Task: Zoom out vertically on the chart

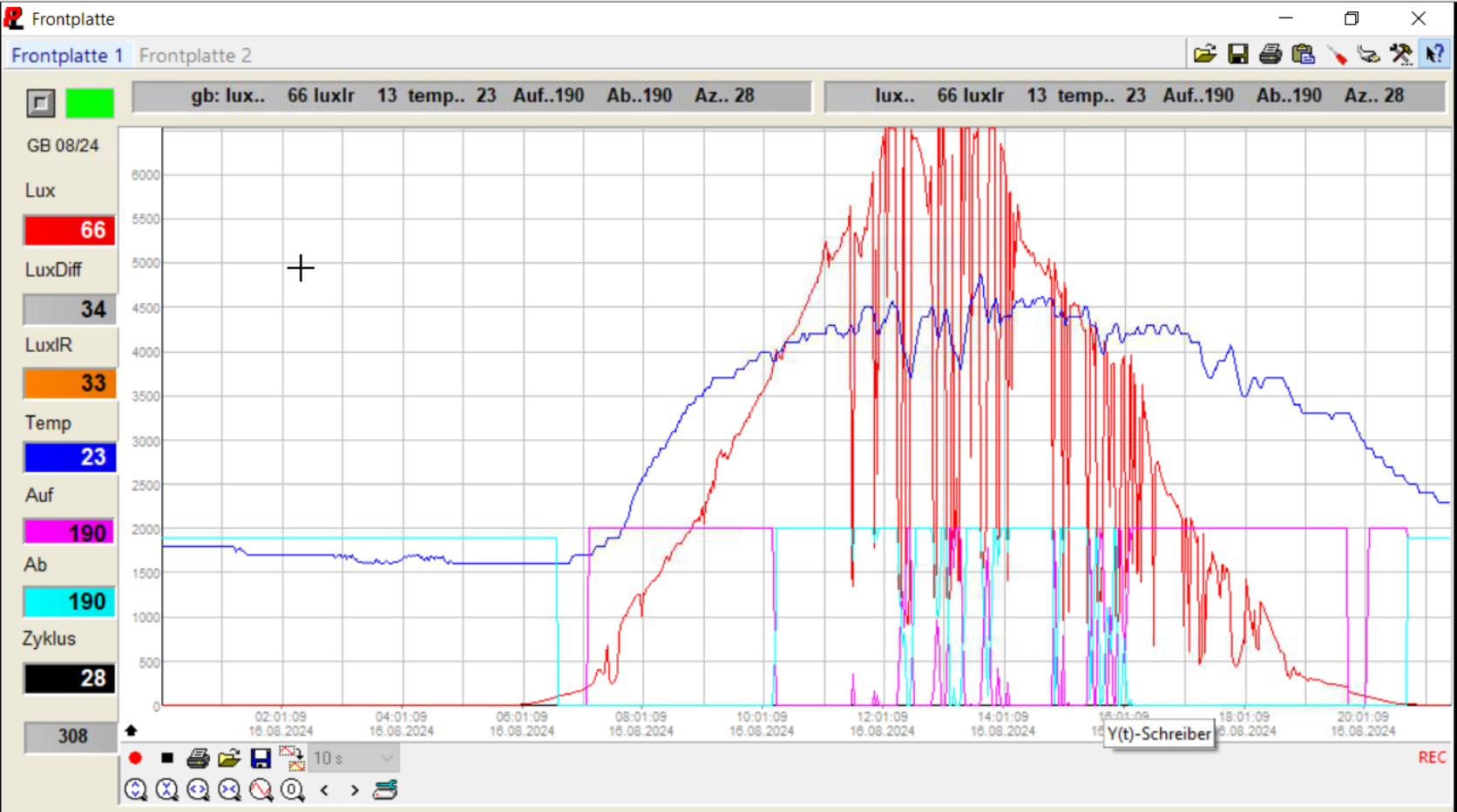Action: coord(166,789)
